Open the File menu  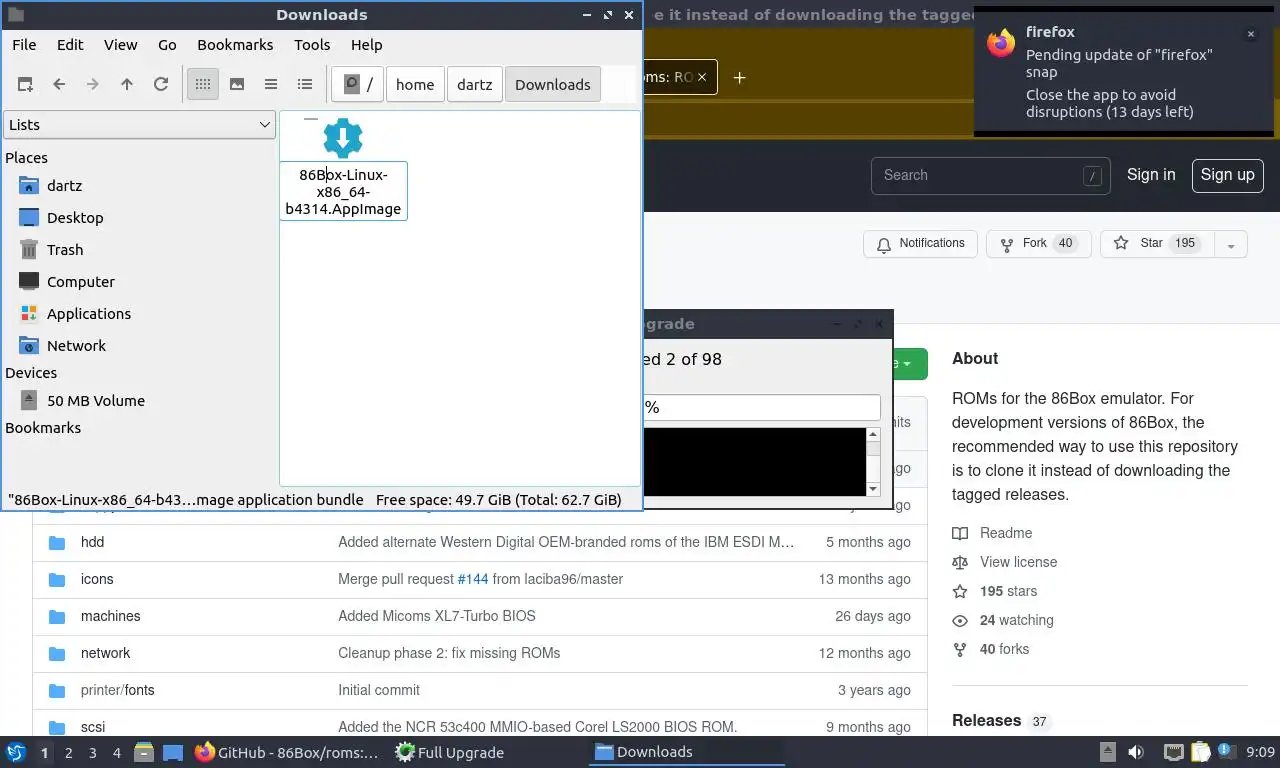(24, 44)
